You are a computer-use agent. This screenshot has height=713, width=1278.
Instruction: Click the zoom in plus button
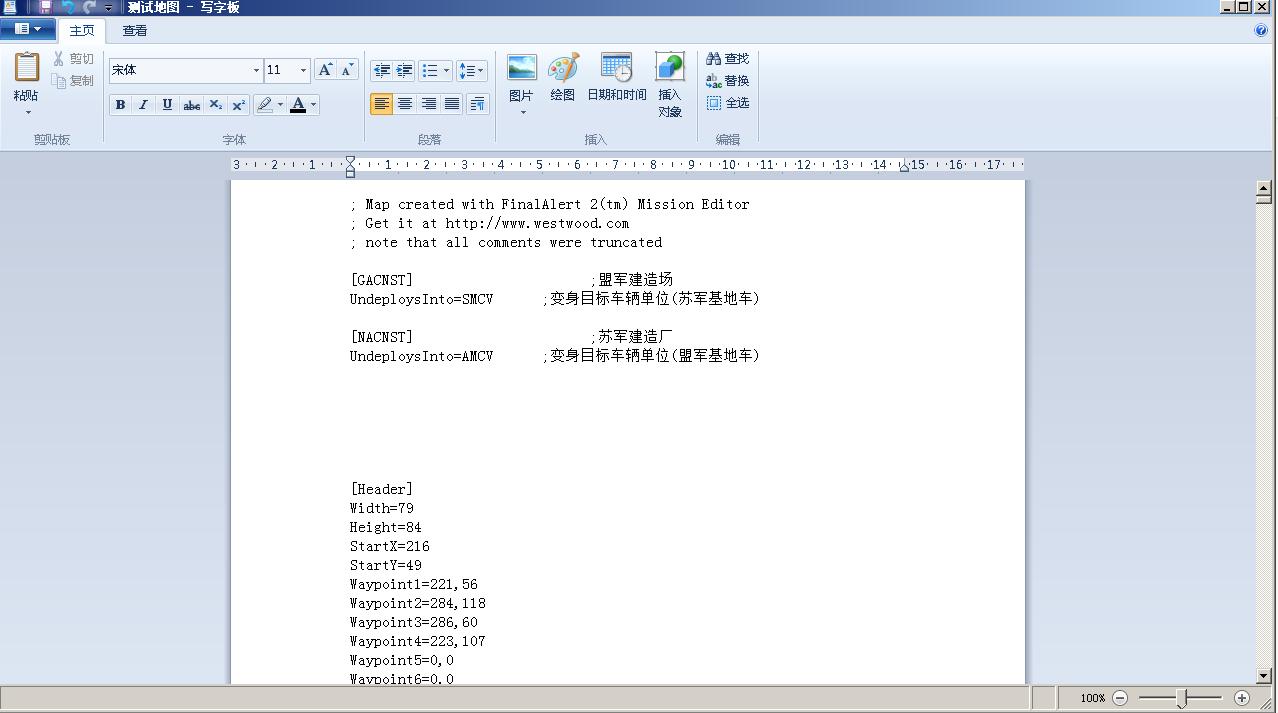[x=1242, y=698]
